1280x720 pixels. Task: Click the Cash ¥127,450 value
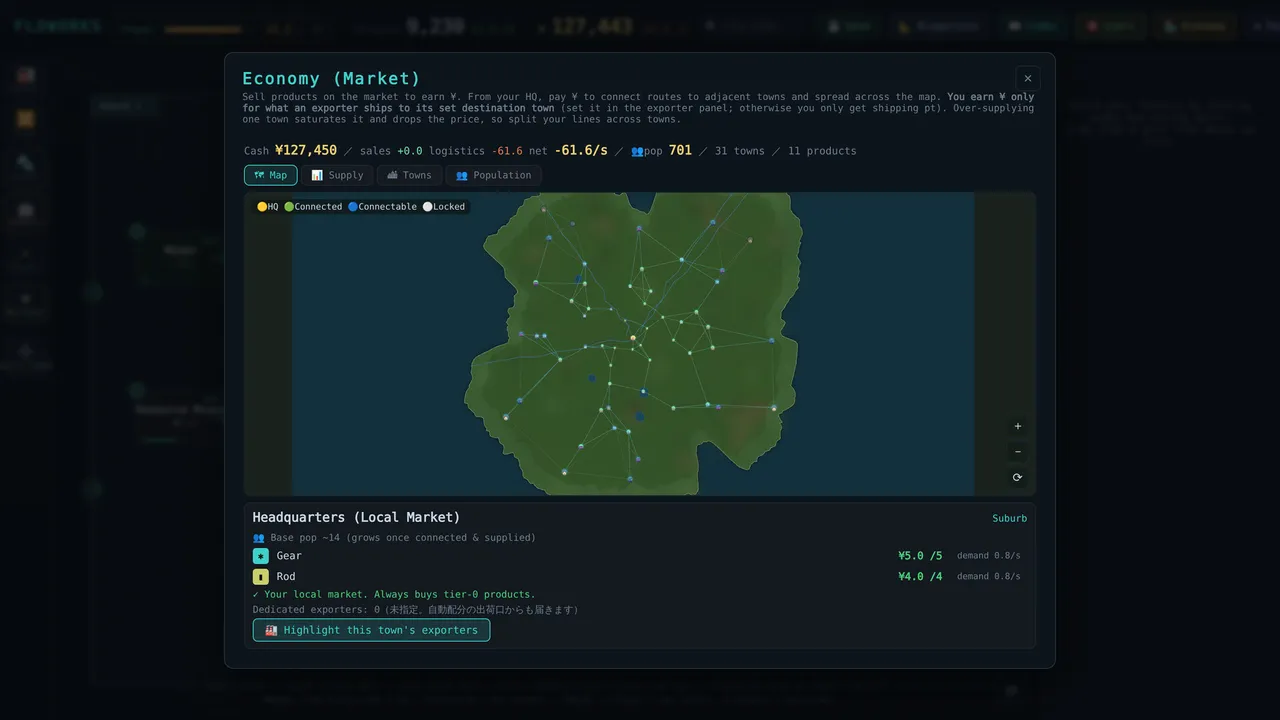click(306, 150)
